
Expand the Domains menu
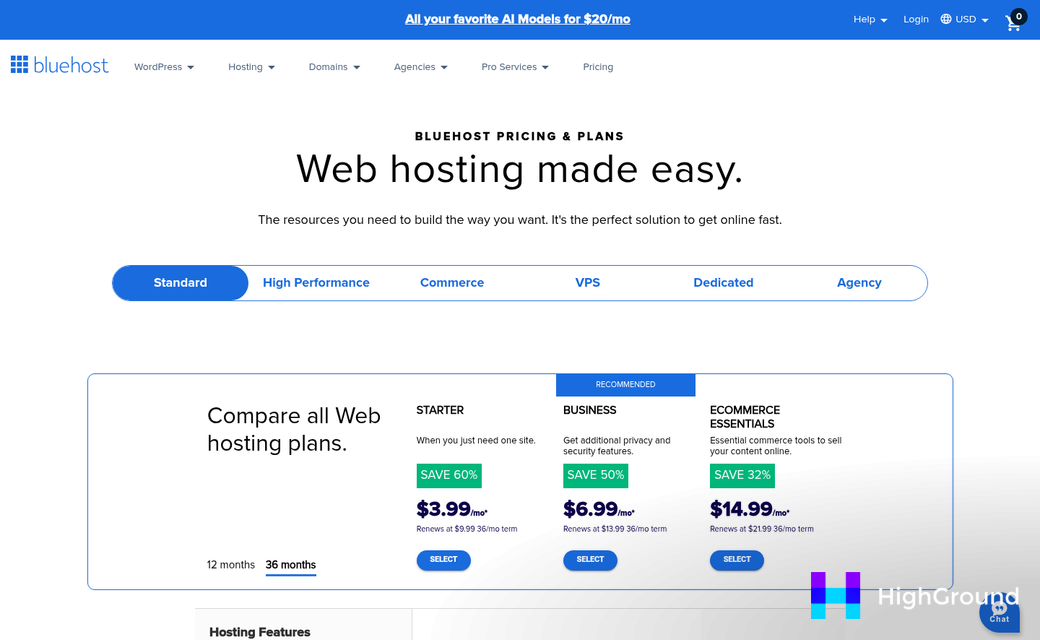(334, 67)
